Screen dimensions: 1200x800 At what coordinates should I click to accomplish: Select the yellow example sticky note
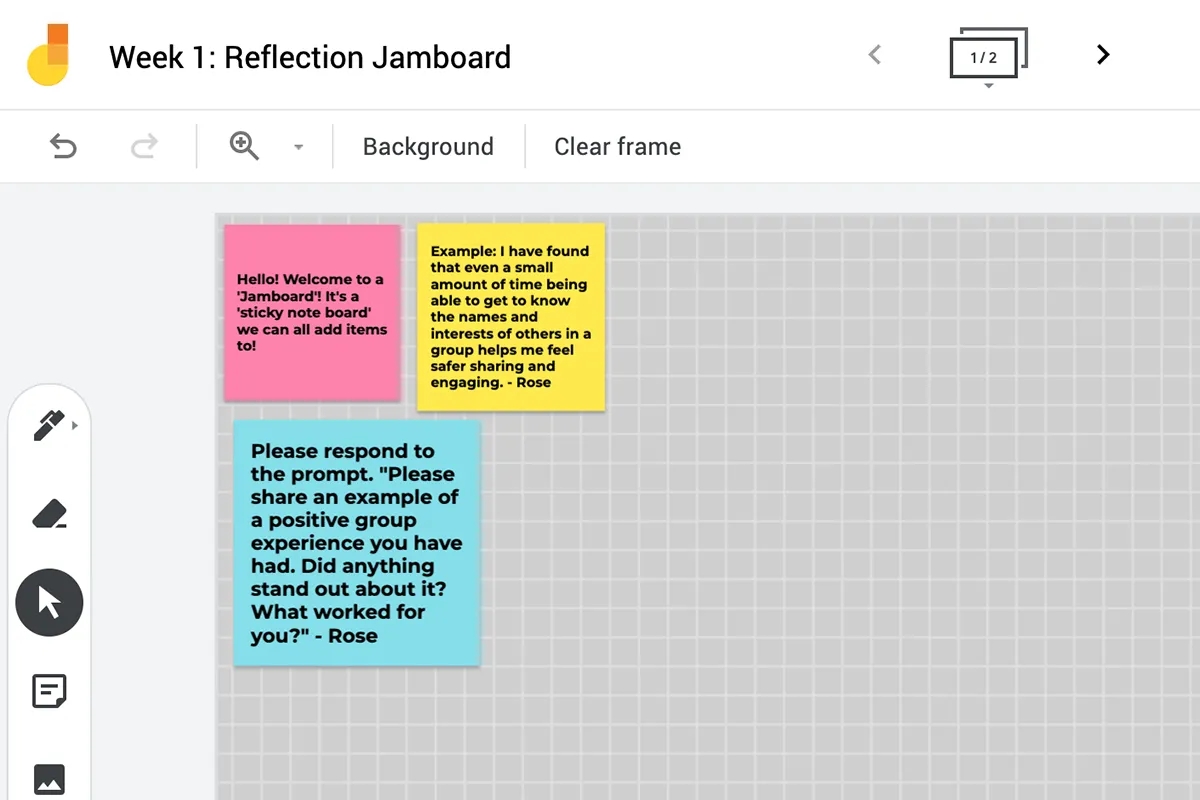[x=510, y=317]
